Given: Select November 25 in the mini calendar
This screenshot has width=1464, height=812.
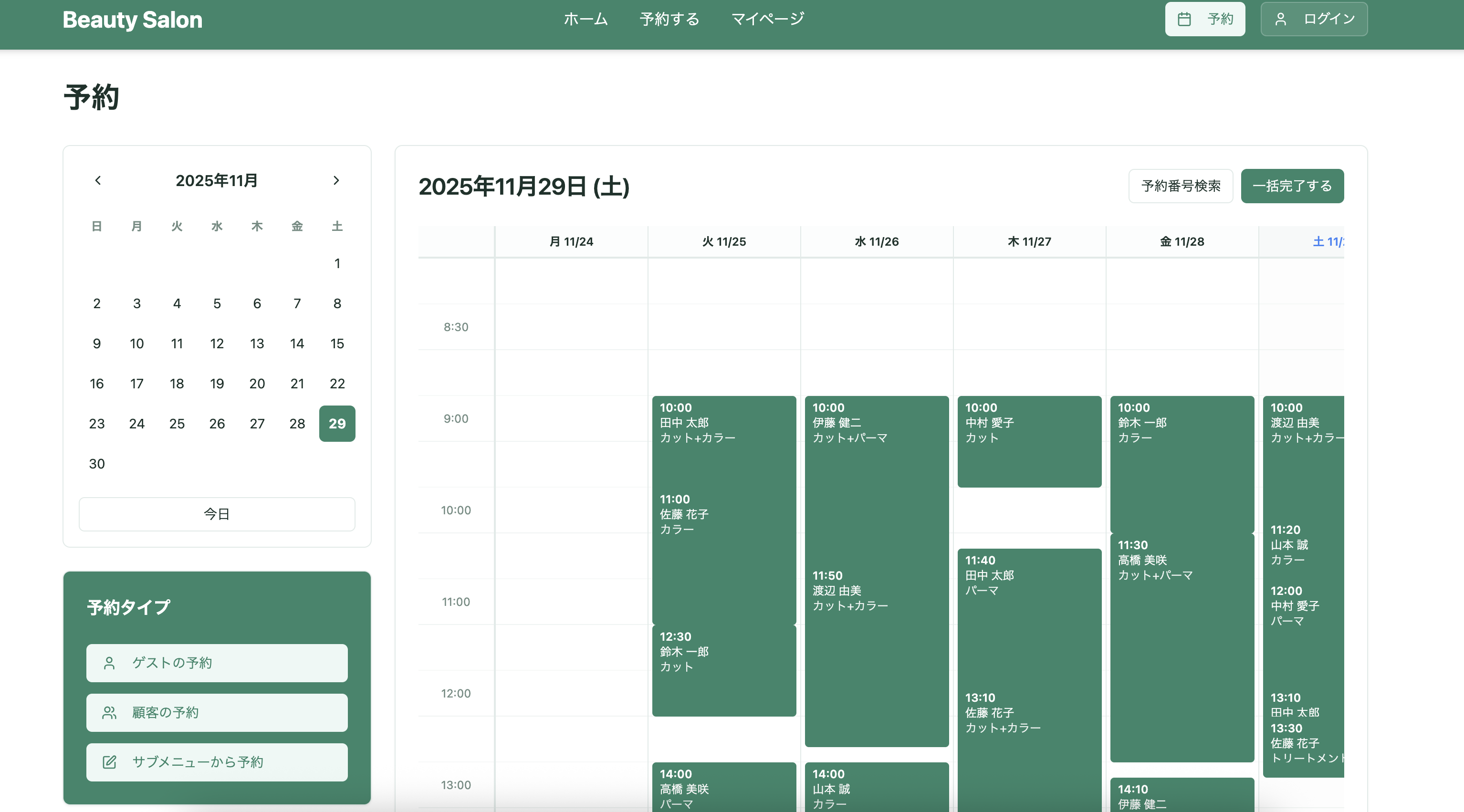Looking at the screenshot, I should coord(177,424).
